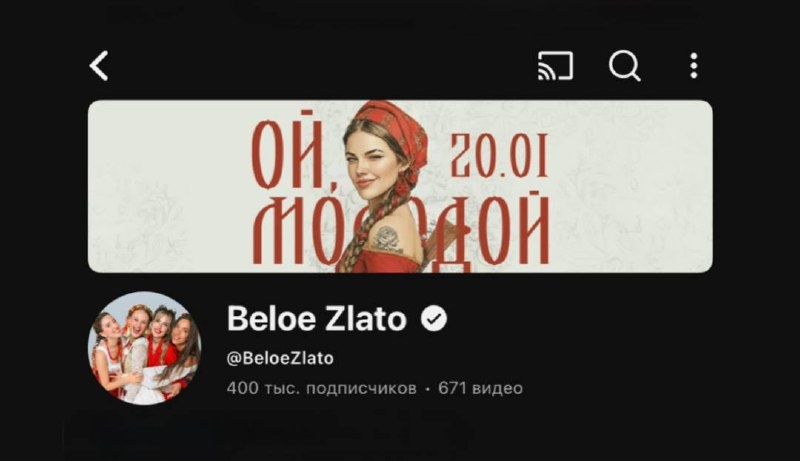Click the rose tattoo on the shoulder
This screenshot has width=800, height=461.
387,240
